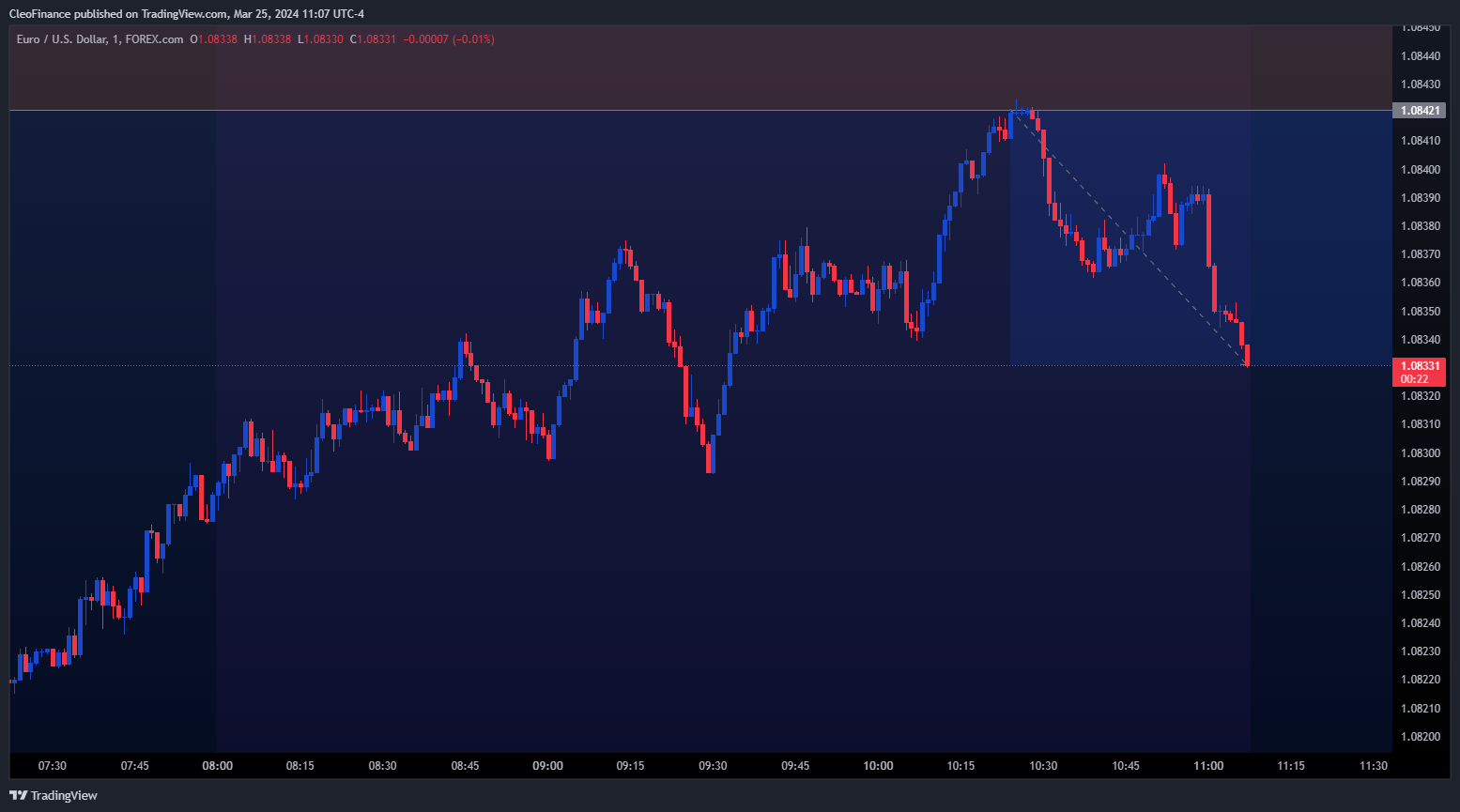
Task: Click the 09:30 time axis label
Action: point(714,766)
